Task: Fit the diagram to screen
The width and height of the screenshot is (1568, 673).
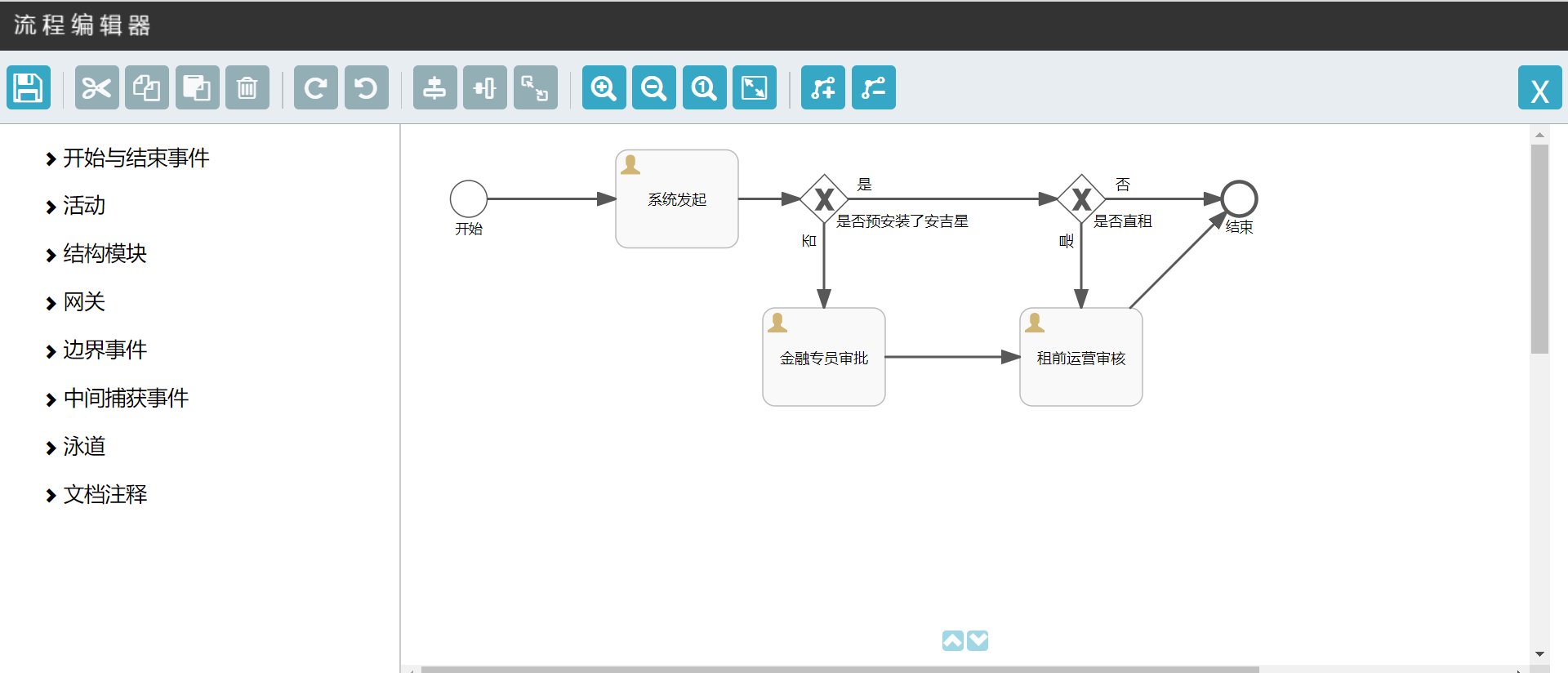Action: click(755, 87)
